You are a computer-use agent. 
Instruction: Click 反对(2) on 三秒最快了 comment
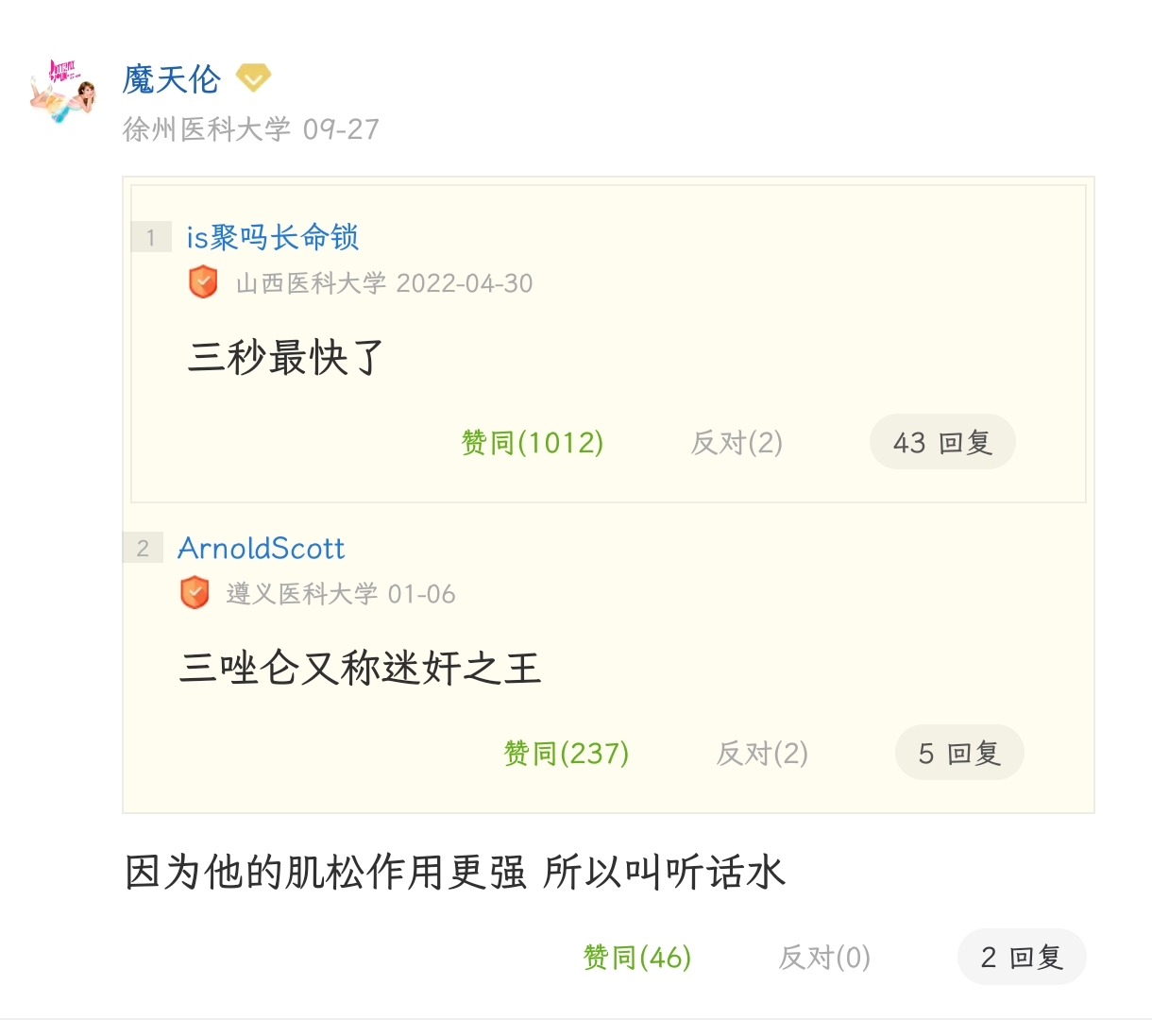point(737,442)
